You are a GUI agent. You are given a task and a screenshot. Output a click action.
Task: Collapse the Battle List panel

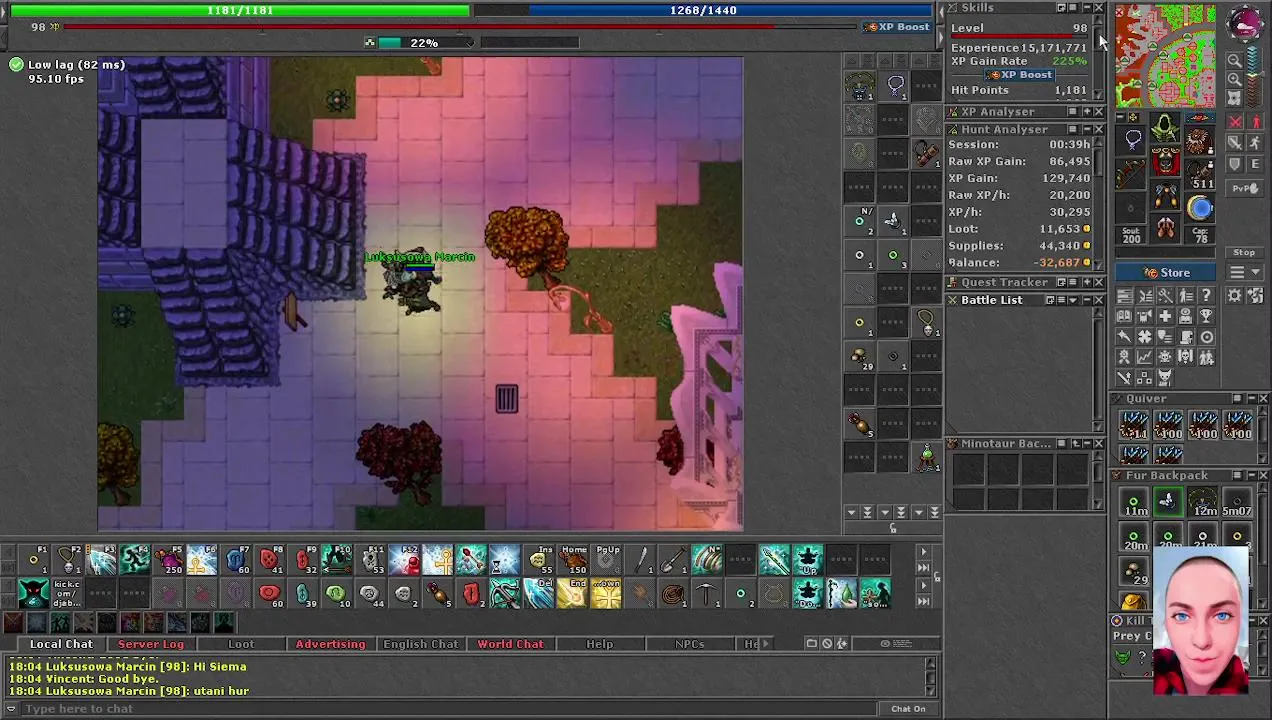(1087, 300)
